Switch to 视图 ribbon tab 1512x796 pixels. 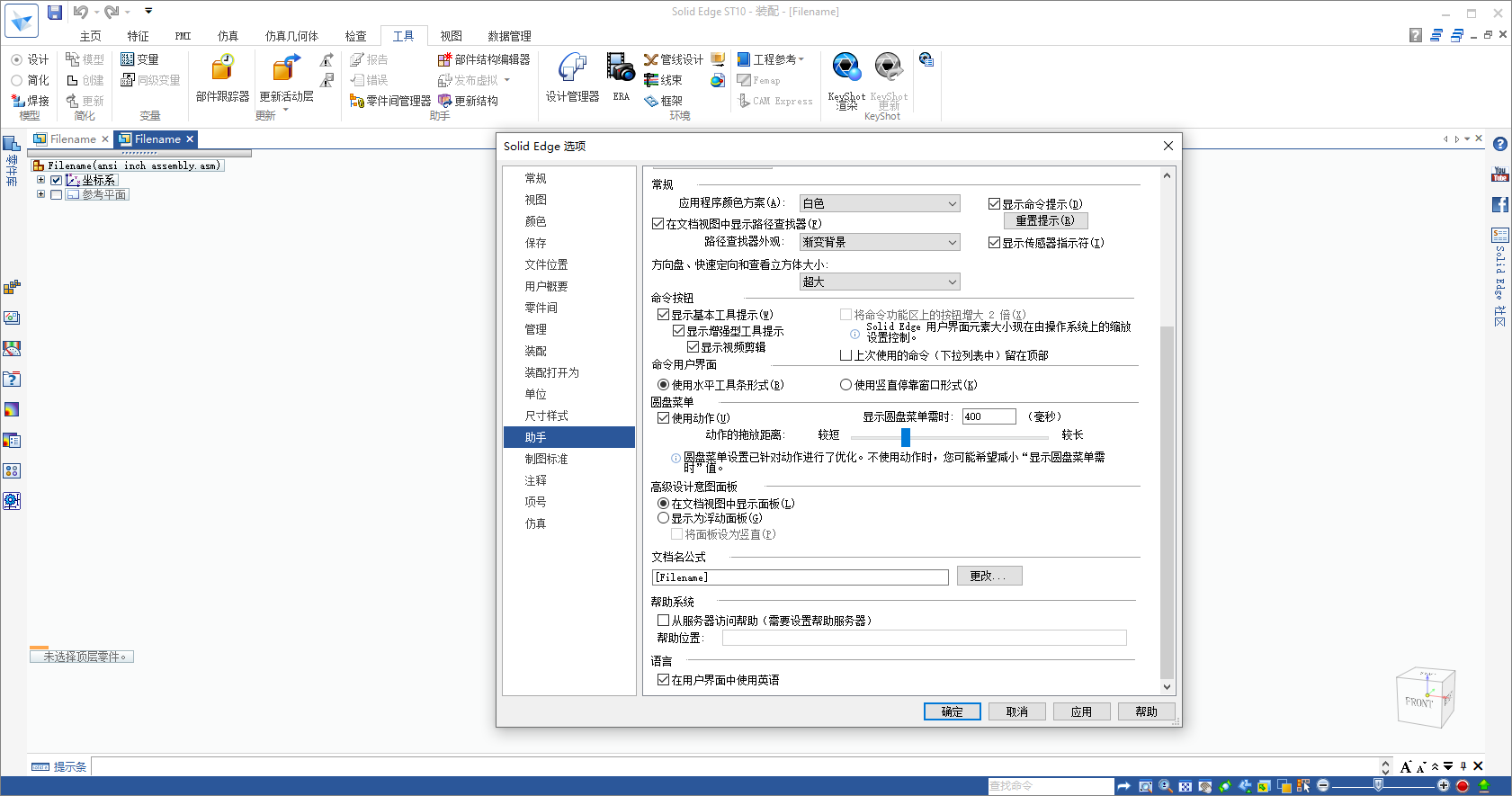451,36
